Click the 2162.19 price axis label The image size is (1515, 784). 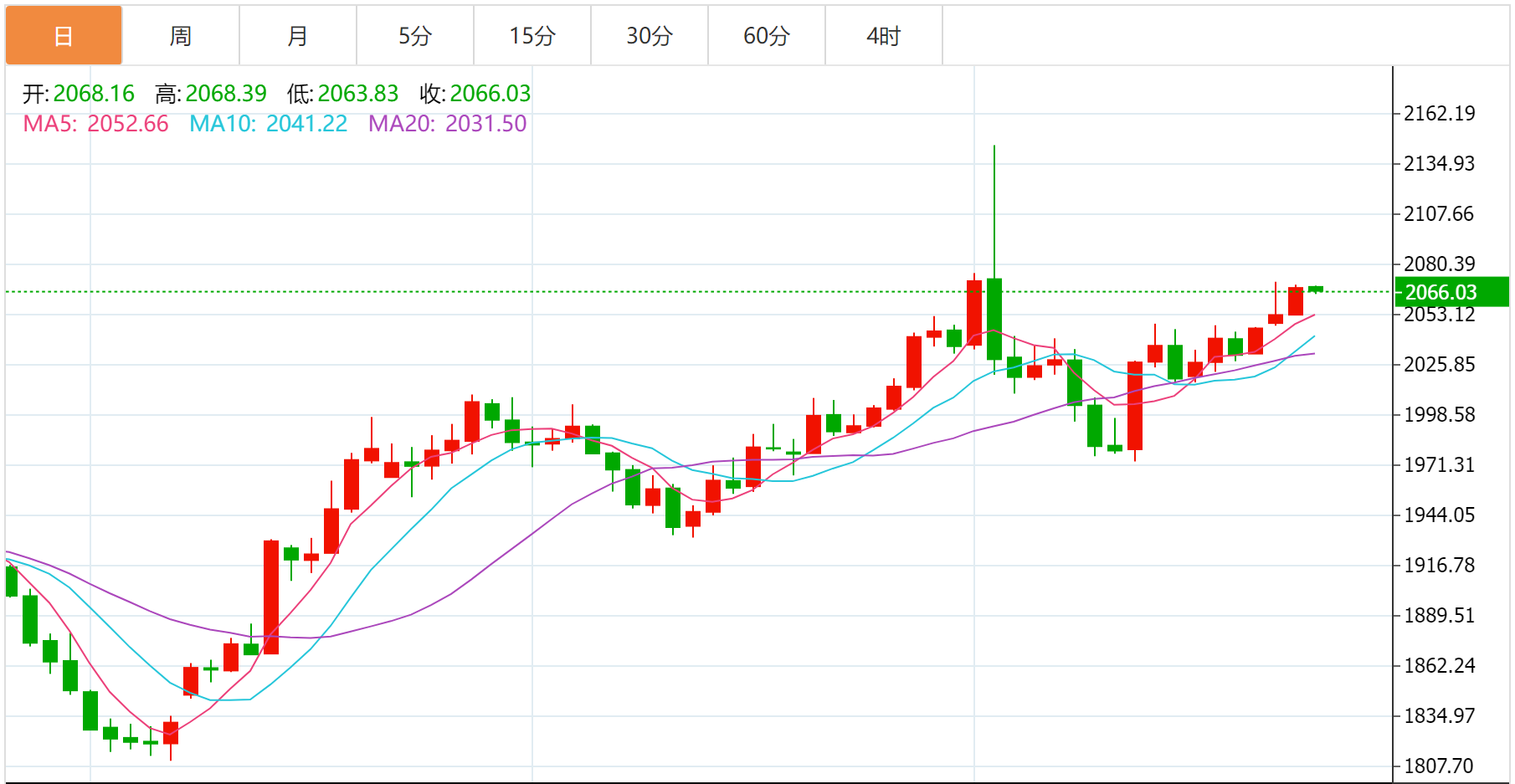coord(1440,114)
